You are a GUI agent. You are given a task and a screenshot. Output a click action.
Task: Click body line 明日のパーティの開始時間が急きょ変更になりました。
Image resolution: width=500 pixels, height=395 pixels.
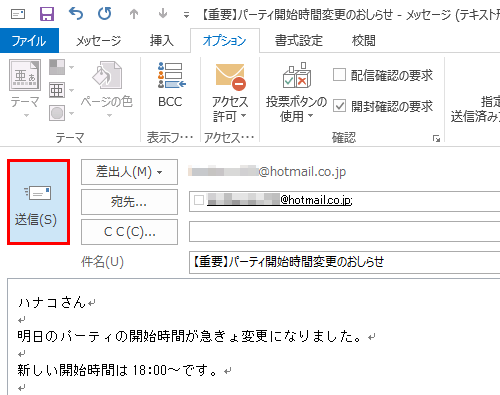(189, 336)
